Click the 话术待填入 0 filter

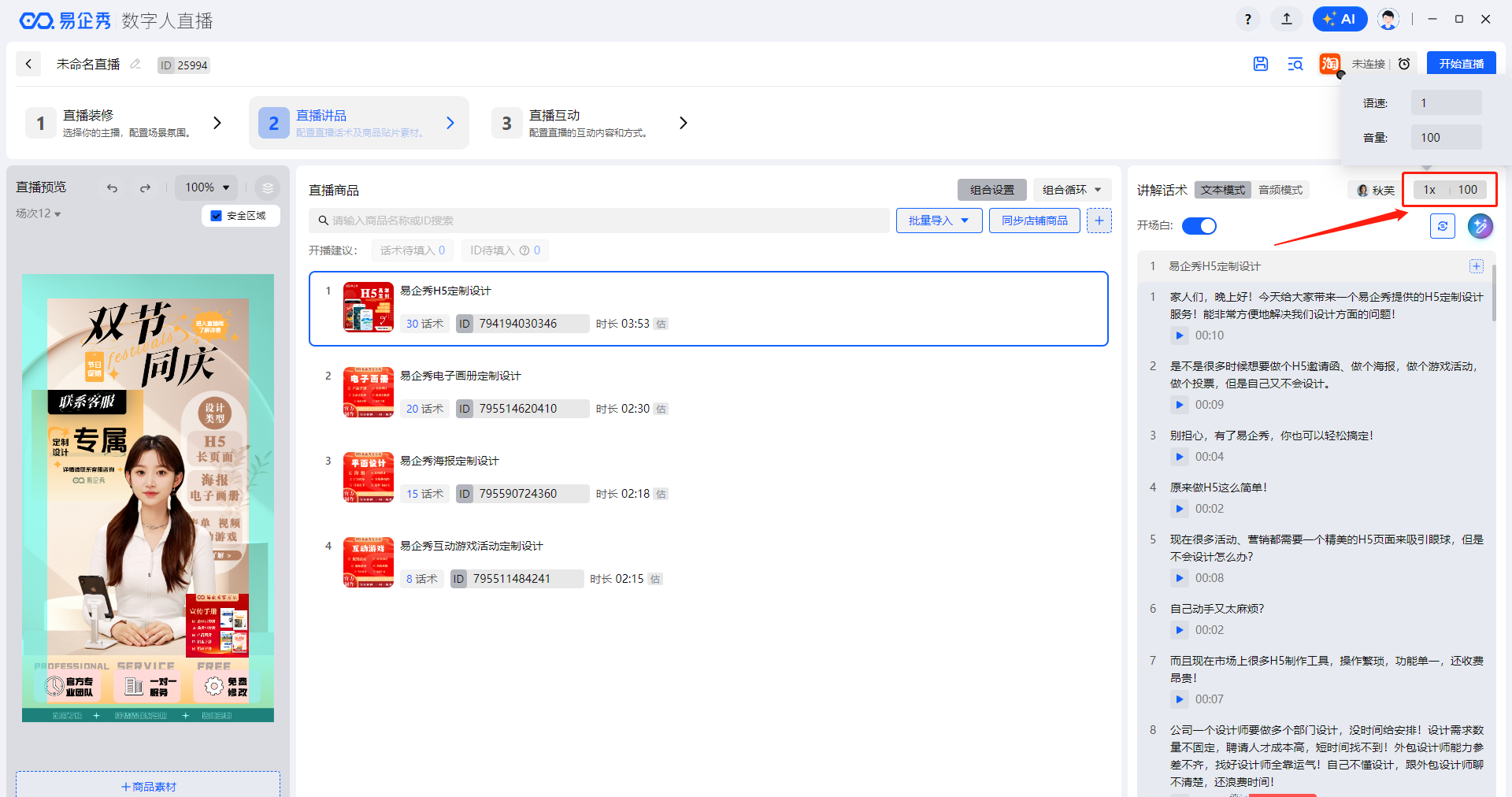tap(413, 250)
